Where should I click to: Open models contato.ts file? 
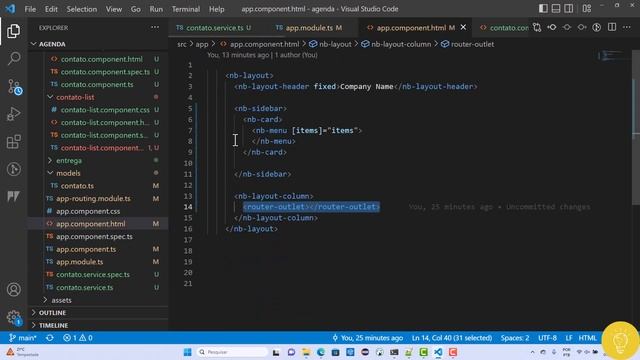point(98,186)
